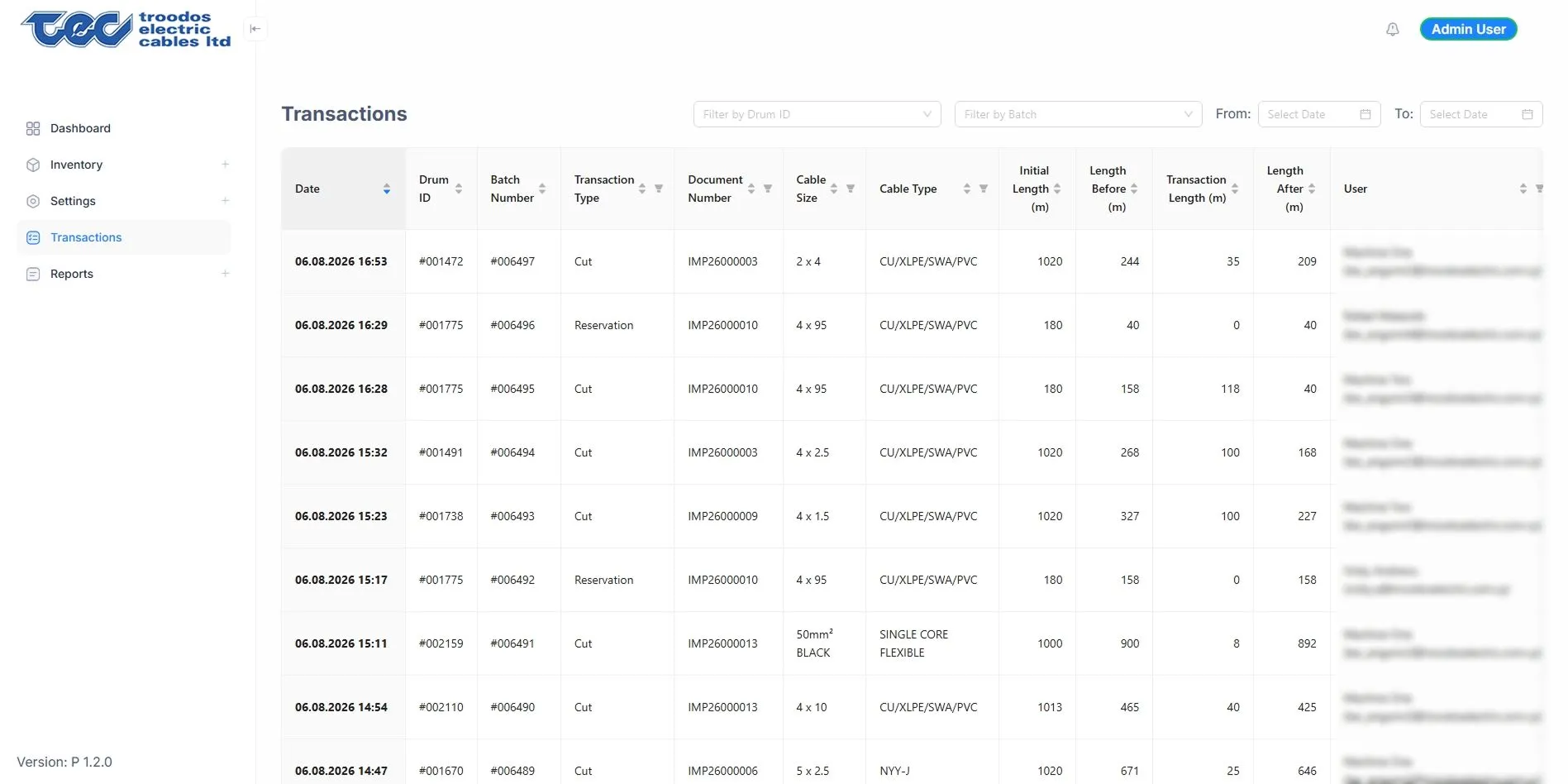Sort by Initial Length column
1568x784 pixels.
(1057, 189)
